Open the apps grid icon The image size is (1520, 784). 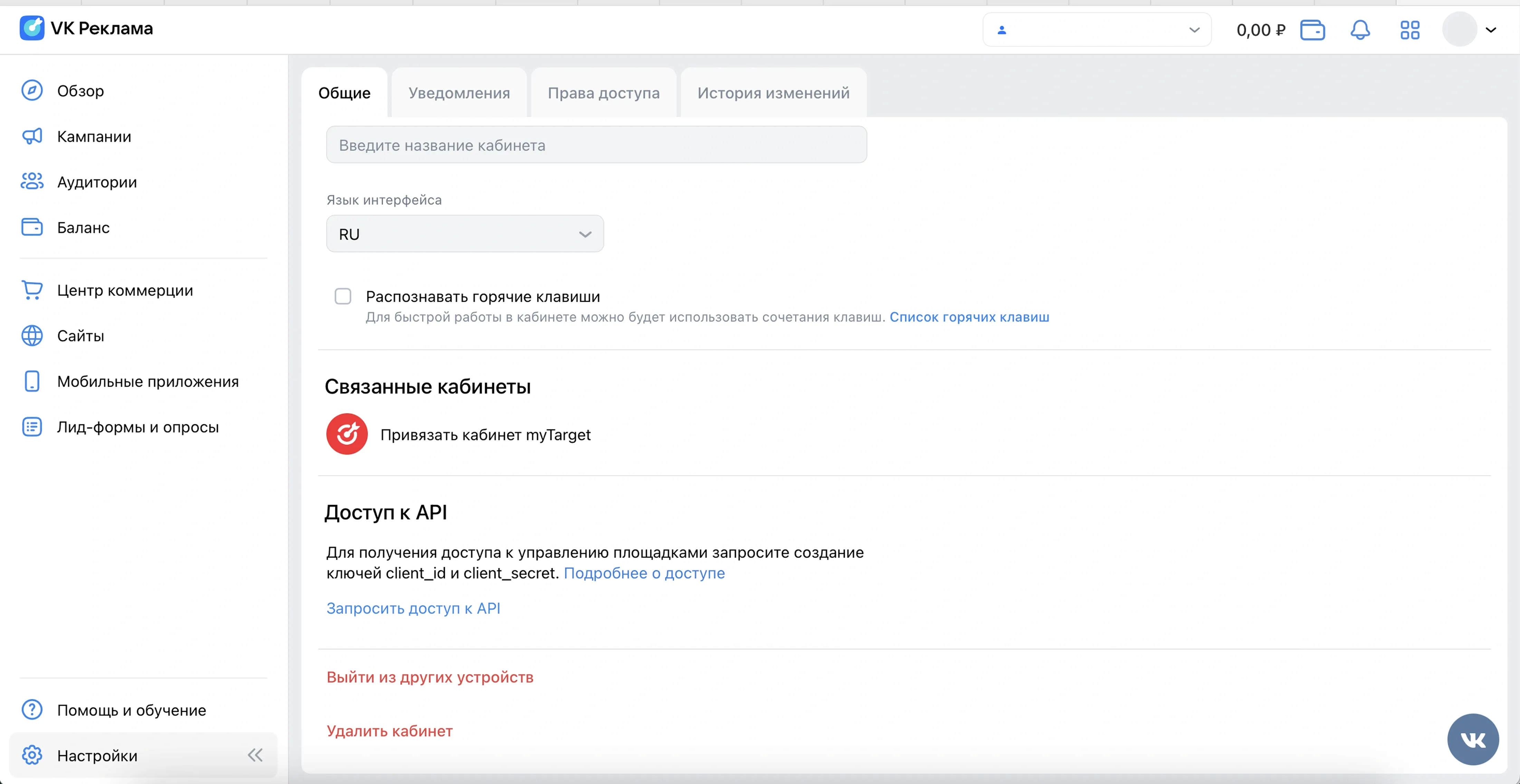(x=1410, y=29)
